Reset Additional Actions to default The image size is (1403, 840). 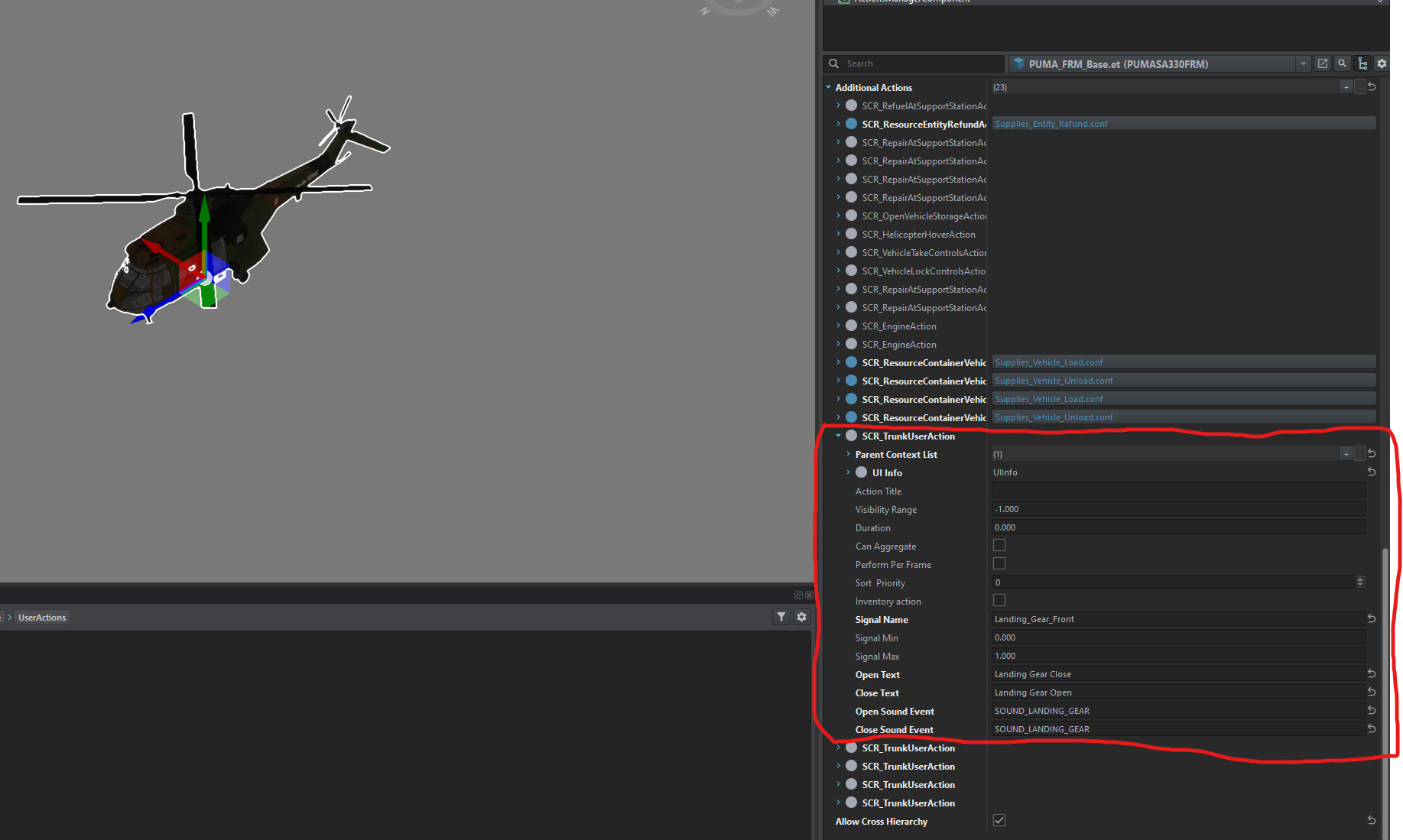coord(1372,87)
